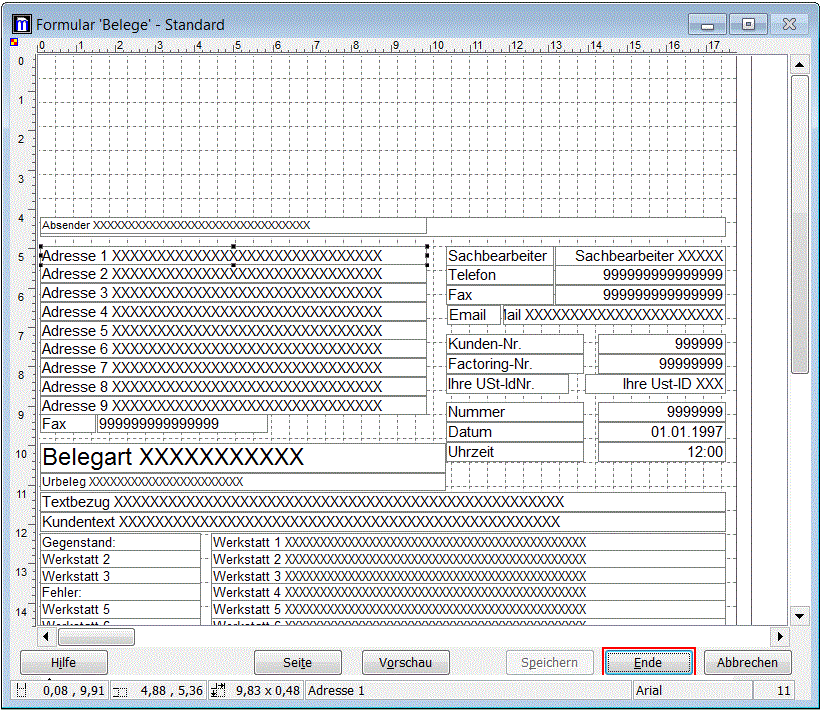Select the Nummer label field
821x711 pixels.
[x=515, y=413]
